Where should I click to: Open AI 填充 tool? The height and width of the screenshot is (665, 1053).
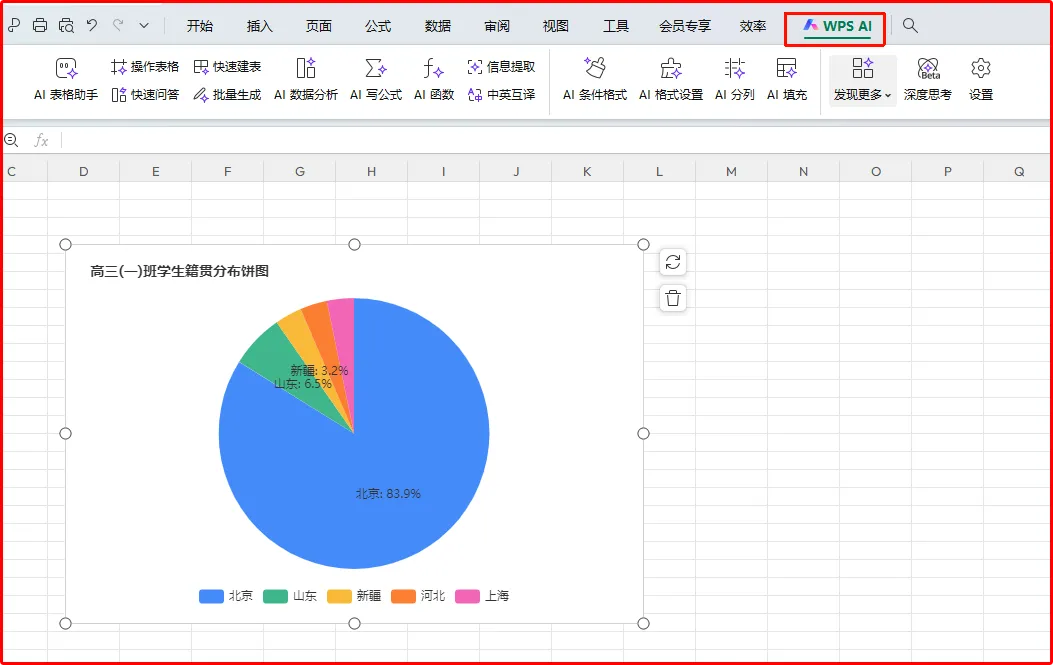point(786,79)
